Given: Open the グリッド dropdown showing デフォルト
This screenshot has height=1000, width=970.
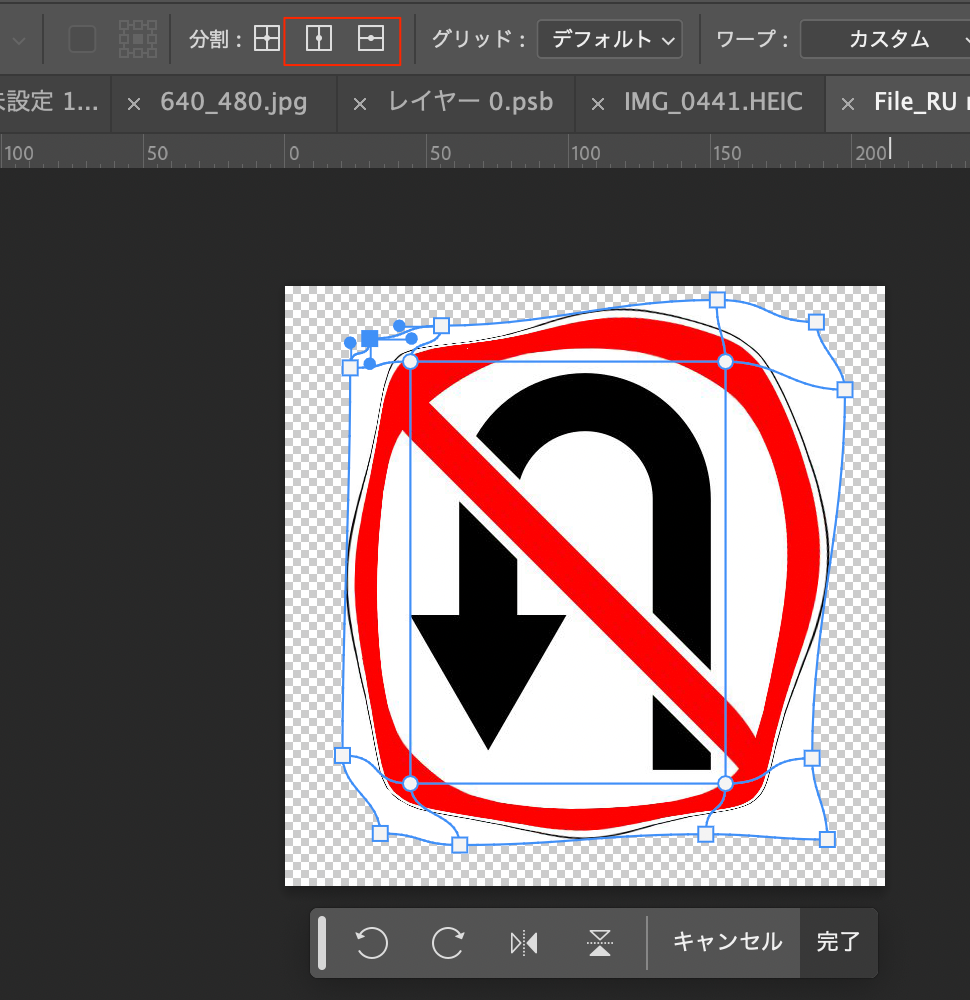Looking at the screenshot, I should tap(610, 40).
